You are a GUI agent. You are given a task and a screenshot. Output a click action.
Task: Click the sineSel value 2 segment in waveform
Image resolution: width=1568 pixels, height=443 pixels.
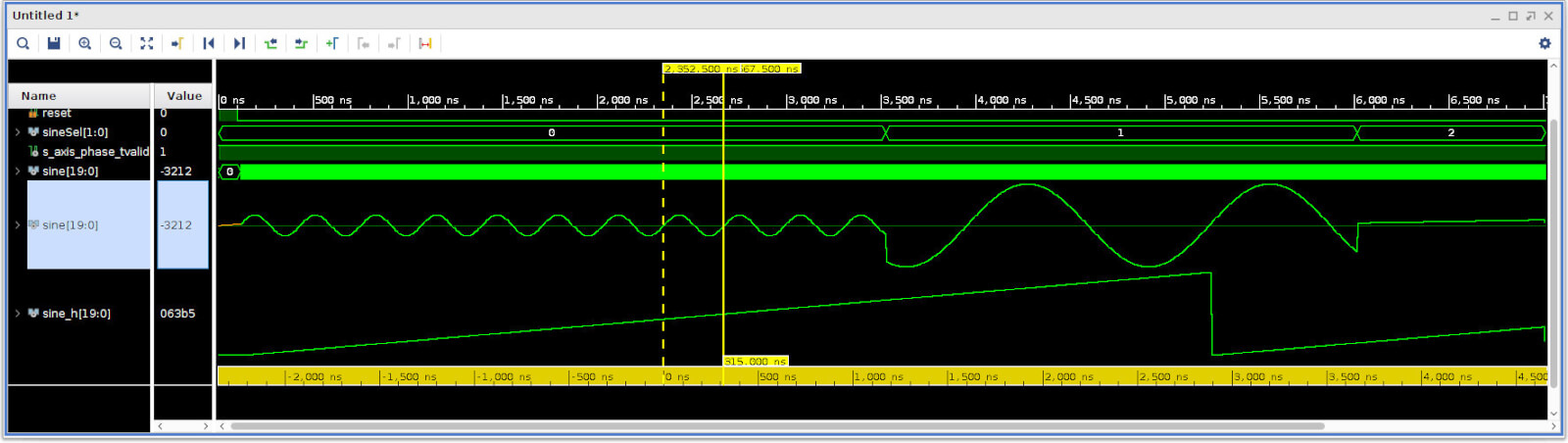point(1451,132)
